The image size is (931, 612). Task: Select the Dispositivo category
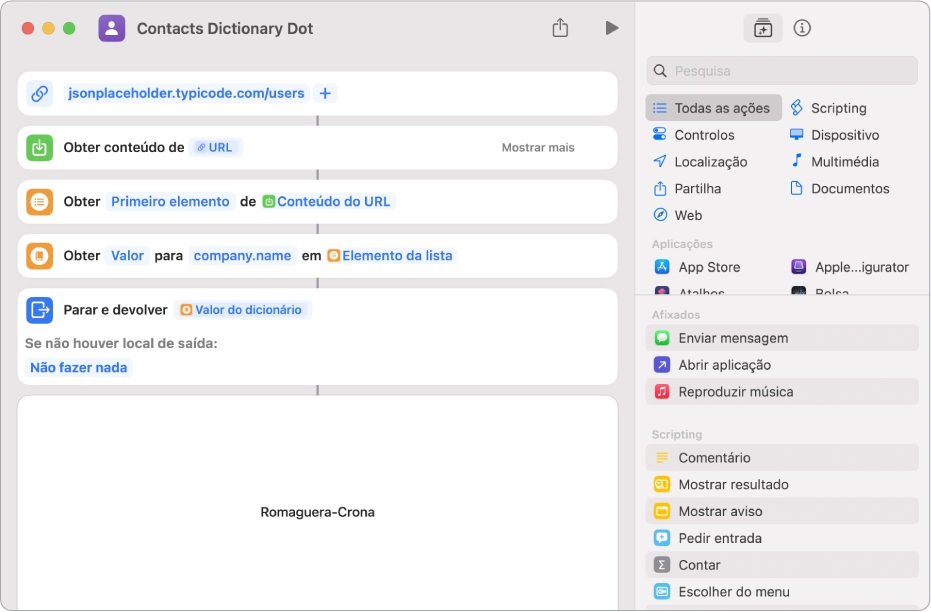(x=834, y=135)
